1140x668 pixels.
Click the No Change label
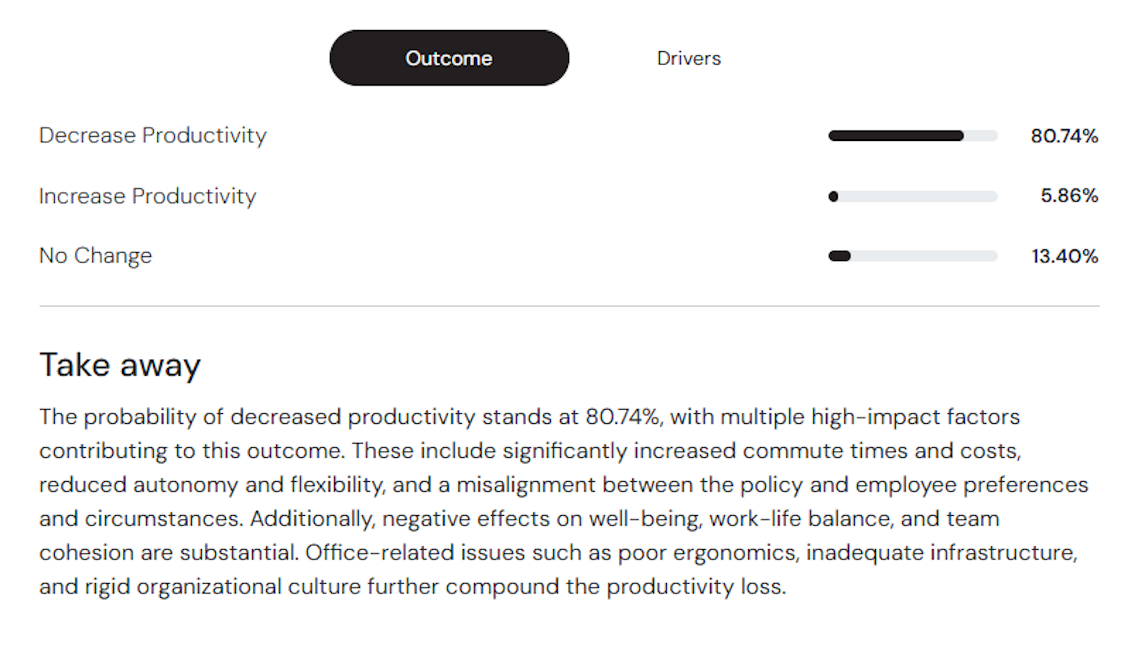pos(95,256)
